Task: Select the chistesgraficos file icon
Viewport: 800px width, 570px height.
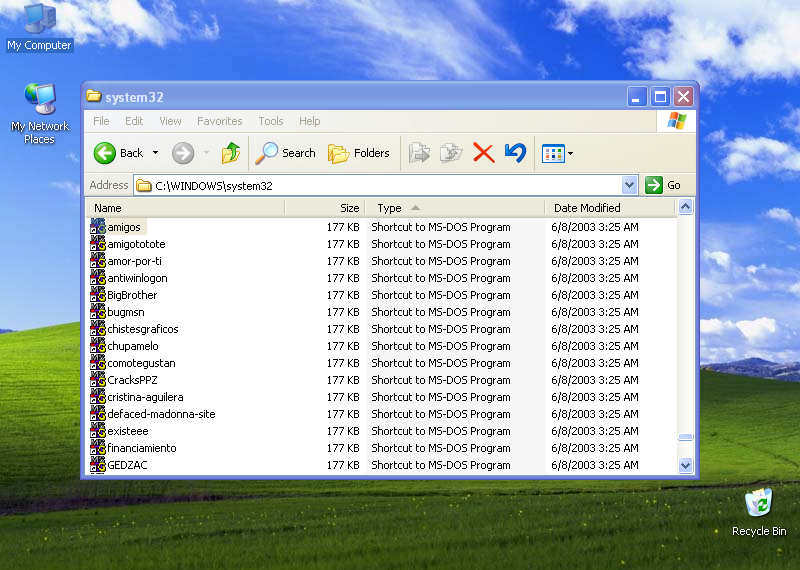Action: click(x=98, y=329)
